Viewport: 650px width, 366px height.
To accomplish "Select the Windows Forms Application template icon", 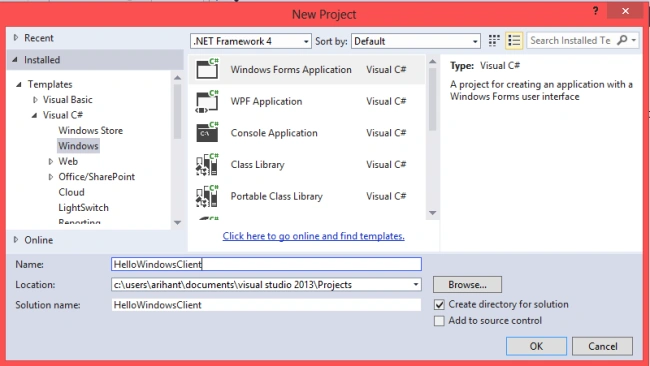I will tap(207, 69).
